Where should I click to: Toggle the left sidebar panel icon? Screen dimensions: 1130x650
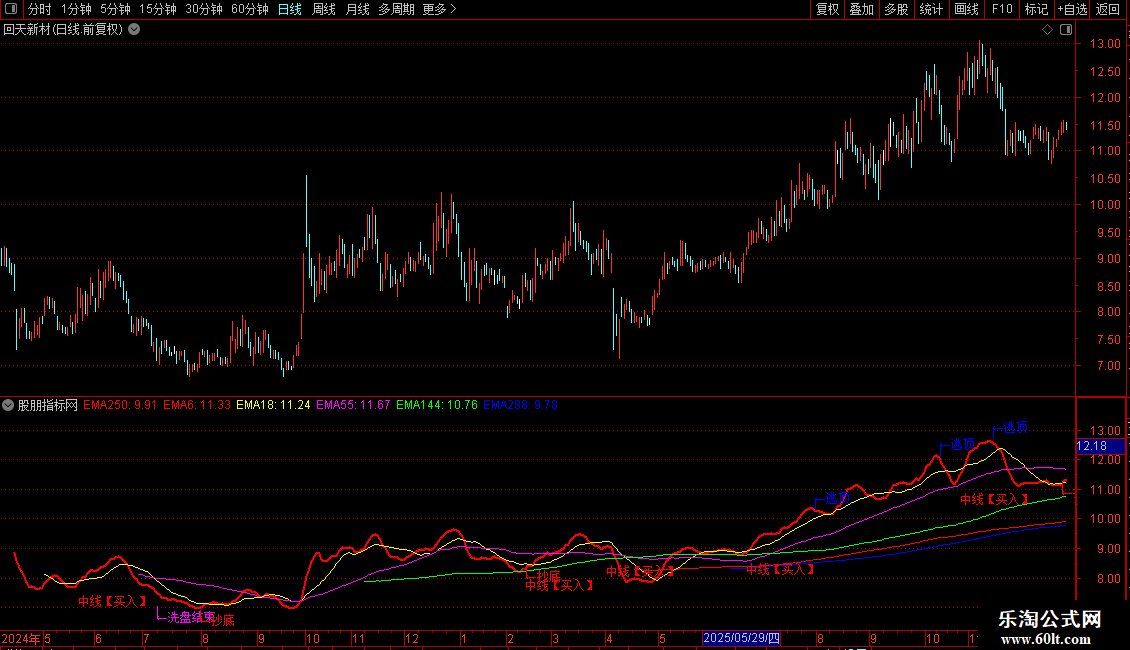click(11, 9)
